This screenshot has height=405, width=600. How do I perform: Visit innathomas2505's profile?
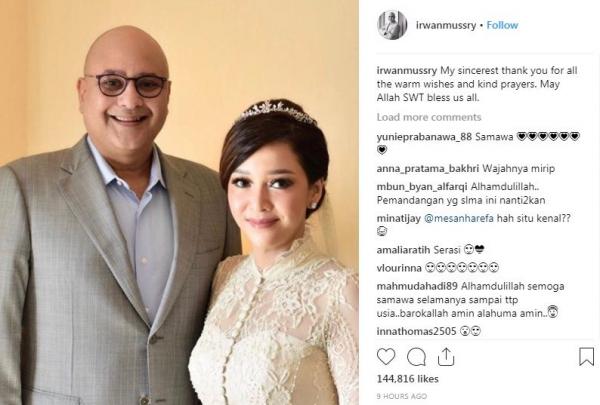click(x=416, y=331)
